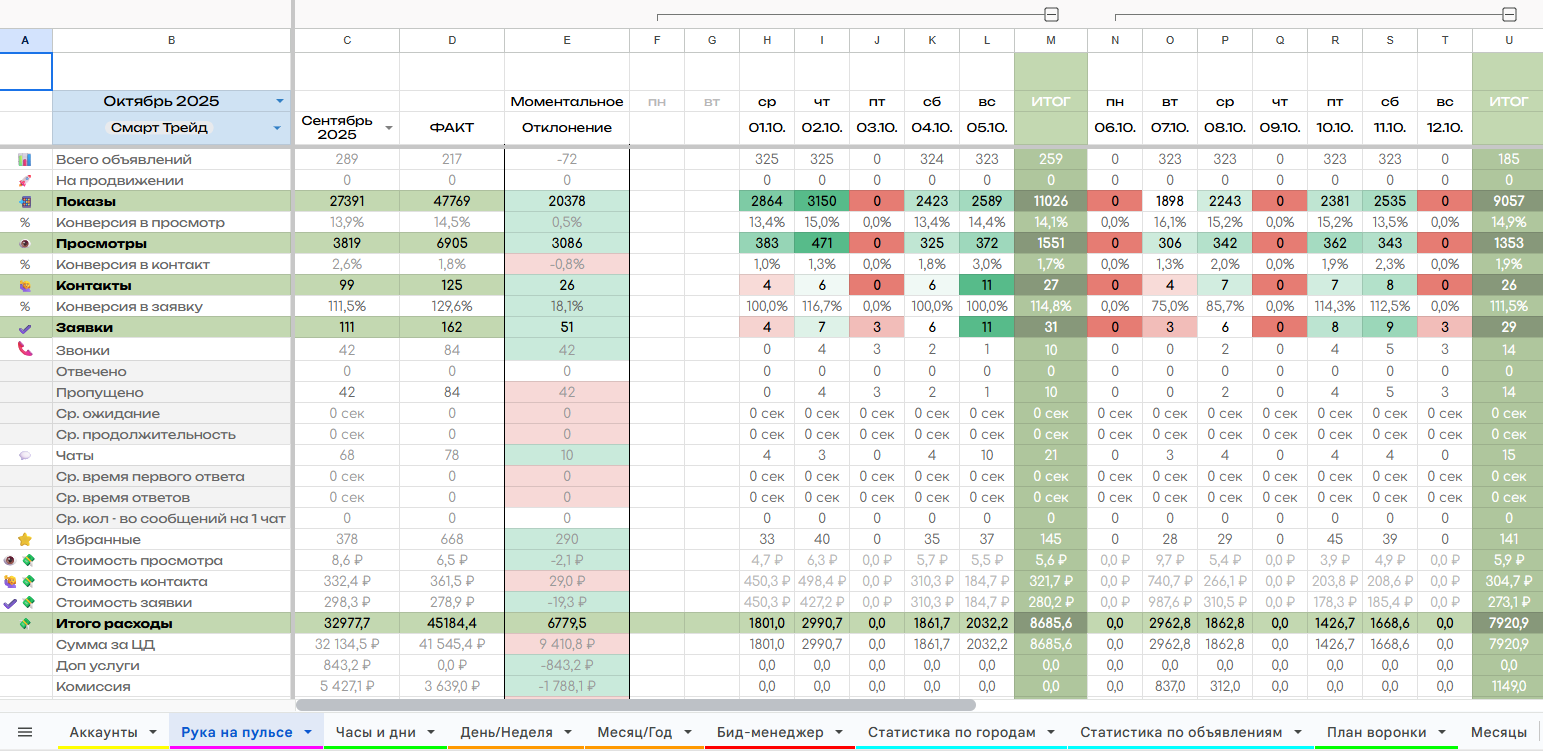Select the Стоимость заявки cell 987,6 ₽
Viewport: 1543px width, 751px height.
[x=1170, y=602]
